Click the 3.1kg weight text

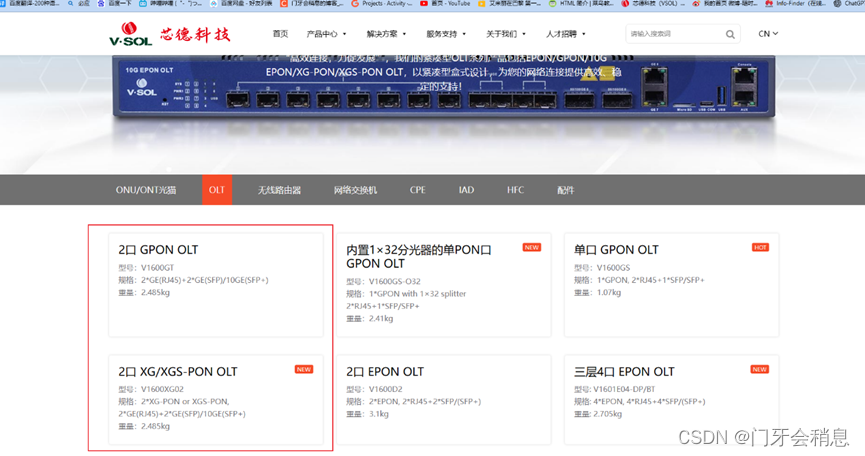pyautogui.click(x=378, y=414)
